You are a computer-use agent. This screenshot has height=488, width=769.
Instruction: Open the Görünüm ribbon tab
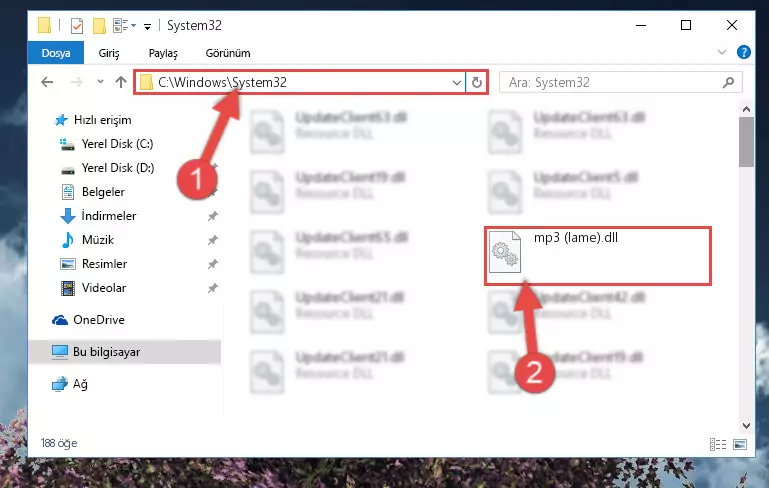coord(228,53)
